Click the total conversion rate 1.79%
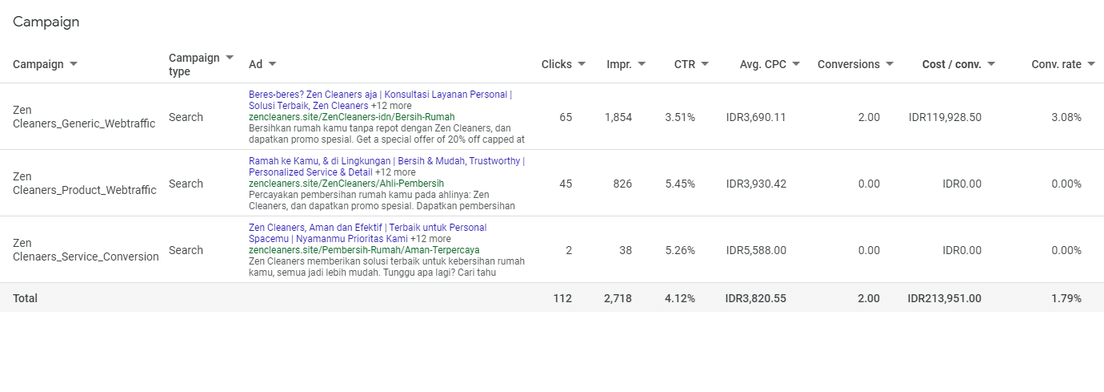This screenshot has width=1104, height=392. click(1066, 298)
